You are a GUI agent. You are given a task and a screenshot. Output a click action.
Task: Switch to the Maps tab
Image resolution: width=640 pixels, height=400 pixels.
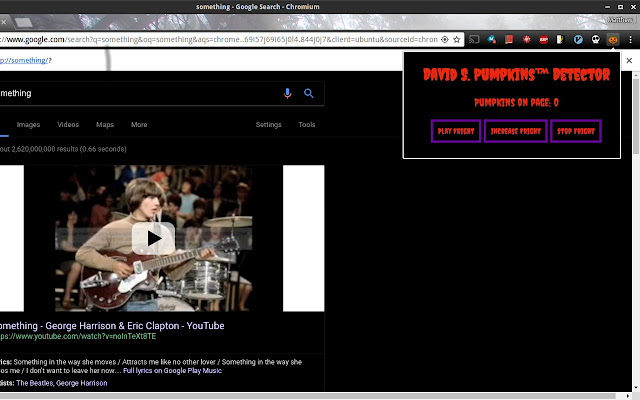click(x=105, y=124)
